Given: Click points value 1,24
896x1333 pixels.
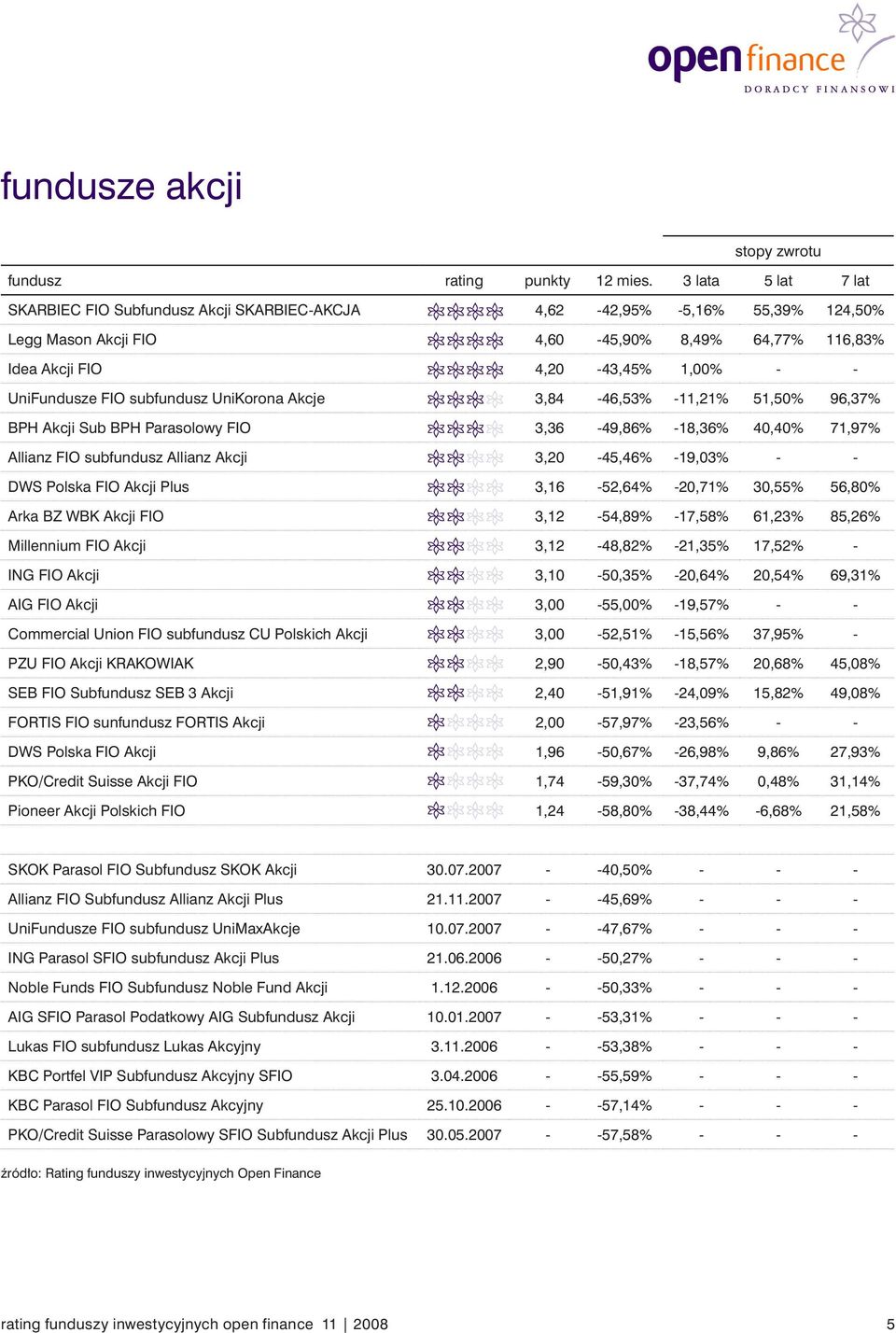Looking at the screenshot, I should click(550, 810).
